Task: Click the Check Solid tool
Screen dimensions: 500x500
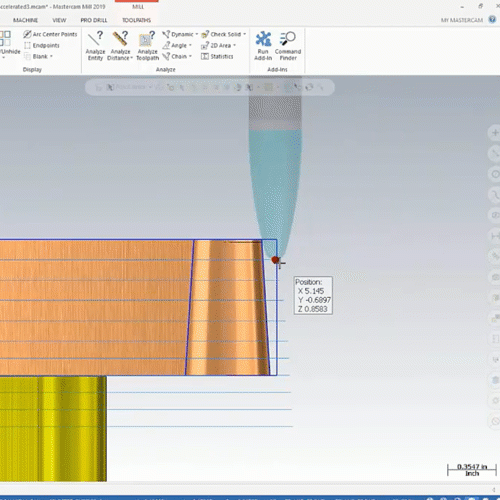Action: point(222,34)
